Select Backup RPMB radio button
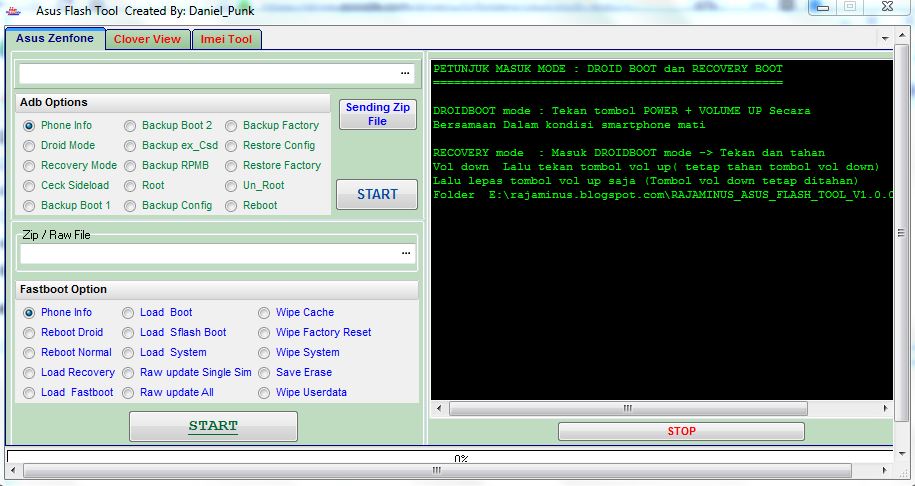 [130, 166]
